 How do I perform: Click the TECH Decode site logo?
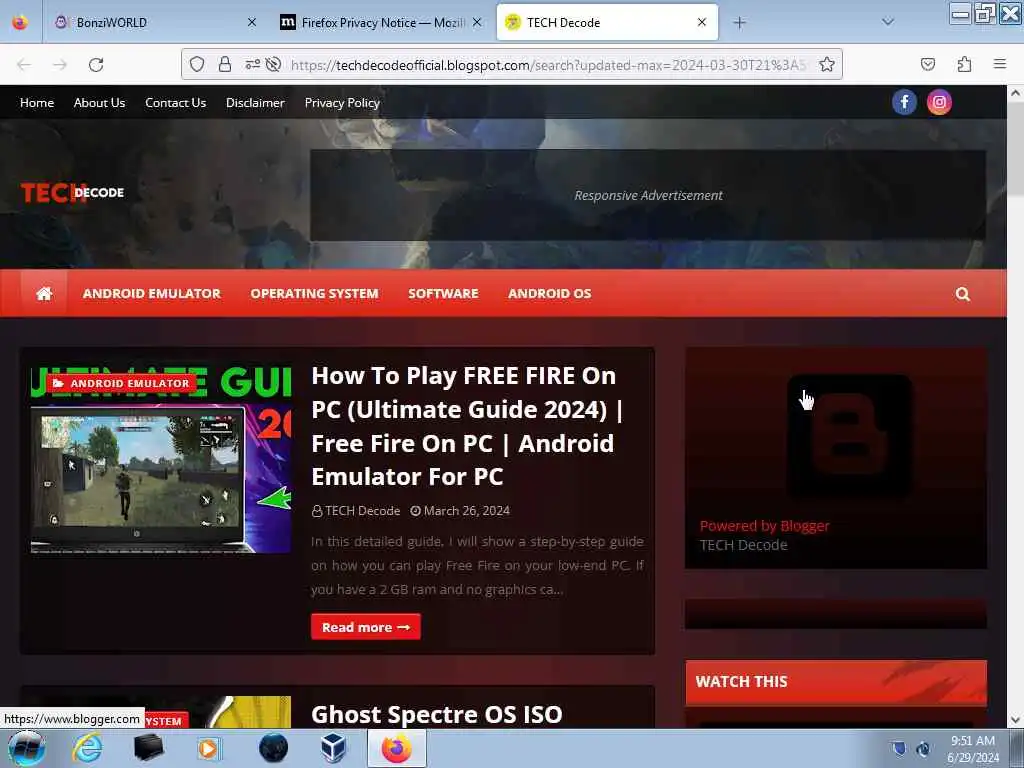coord(72,193)
